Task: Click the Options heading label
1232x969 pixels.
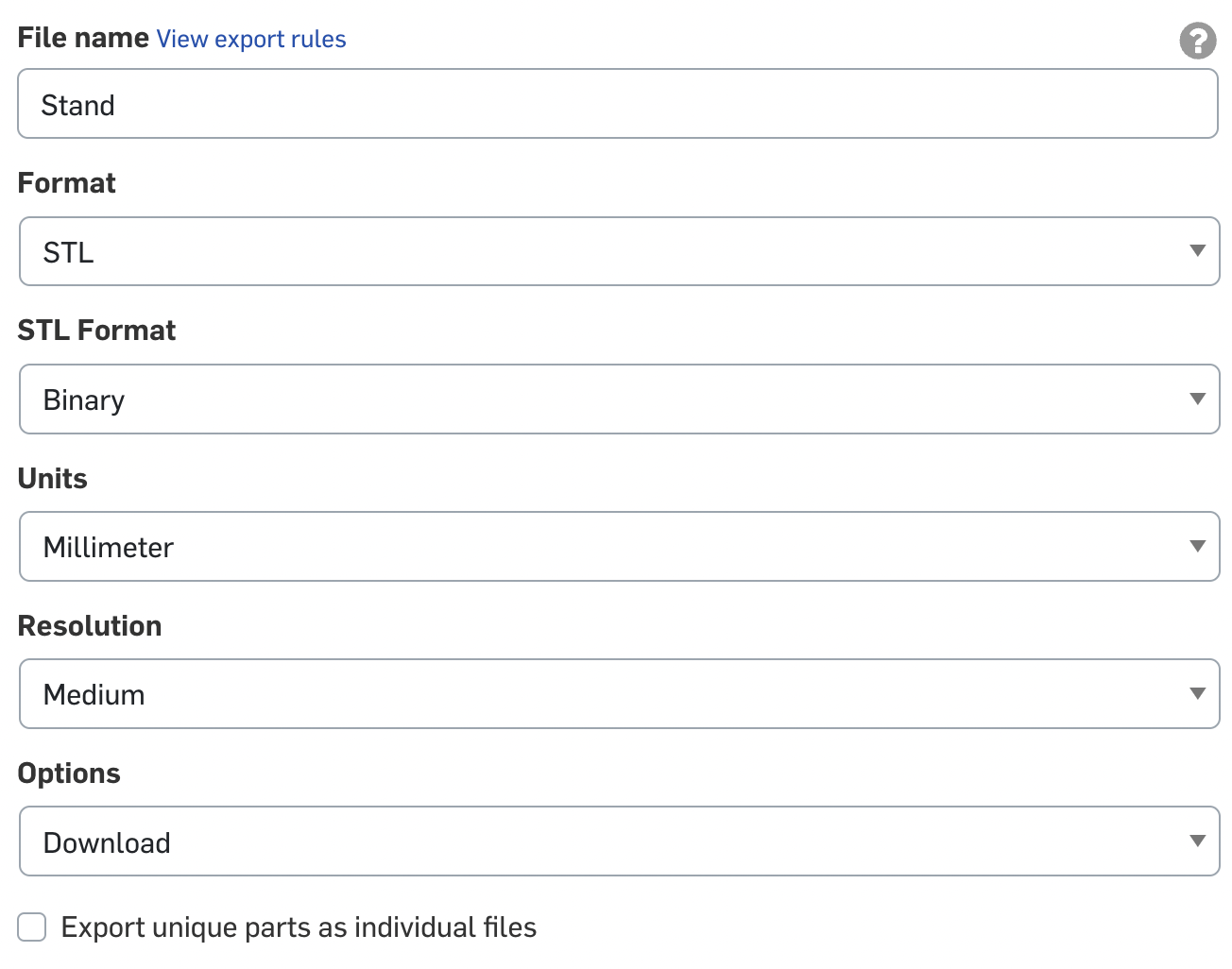Action: click(69, 773)
